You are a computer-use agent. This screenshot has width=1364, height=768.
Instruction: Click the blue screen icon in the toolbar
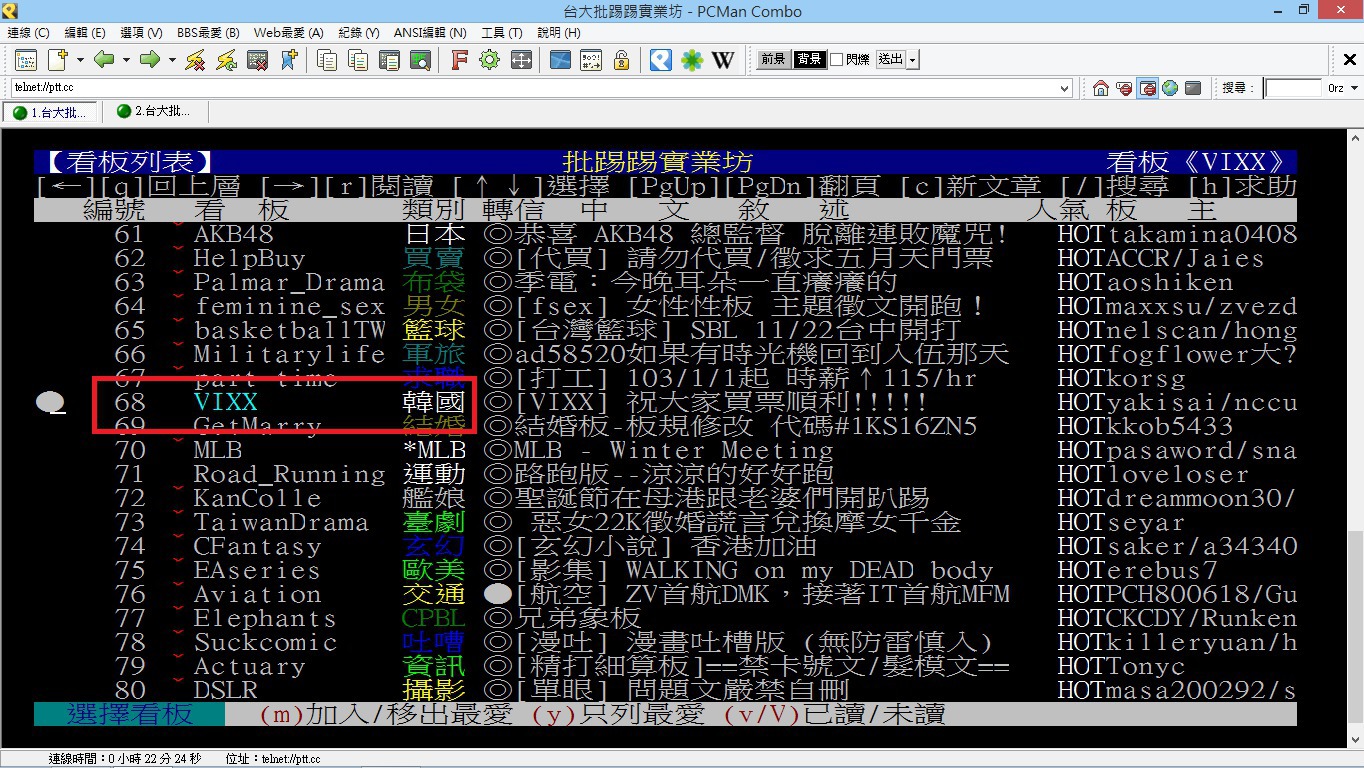(560, 60)
